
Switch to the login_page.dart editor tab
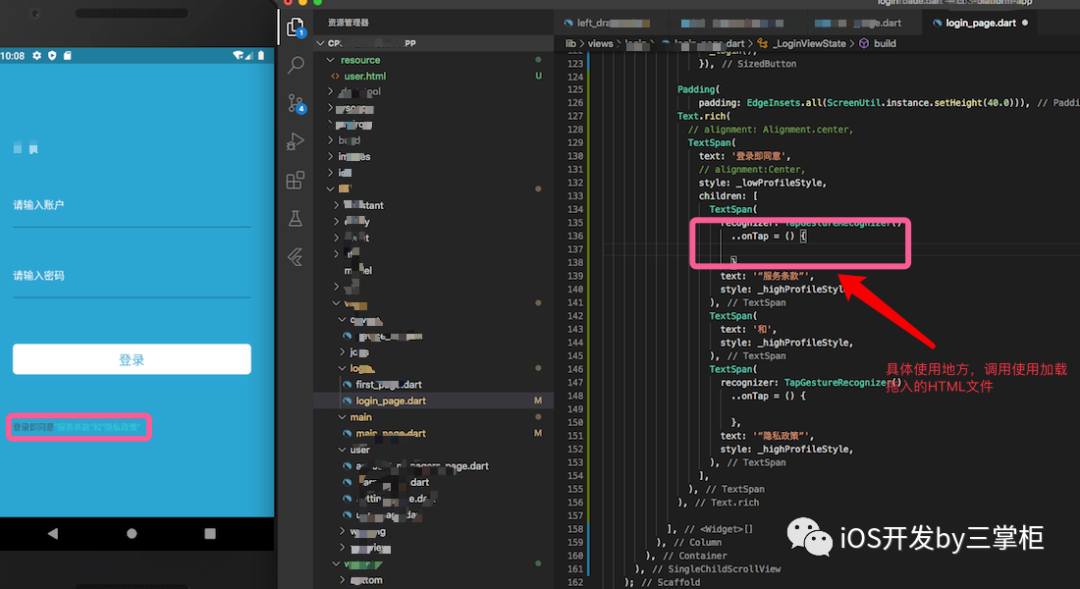(980, 23)
